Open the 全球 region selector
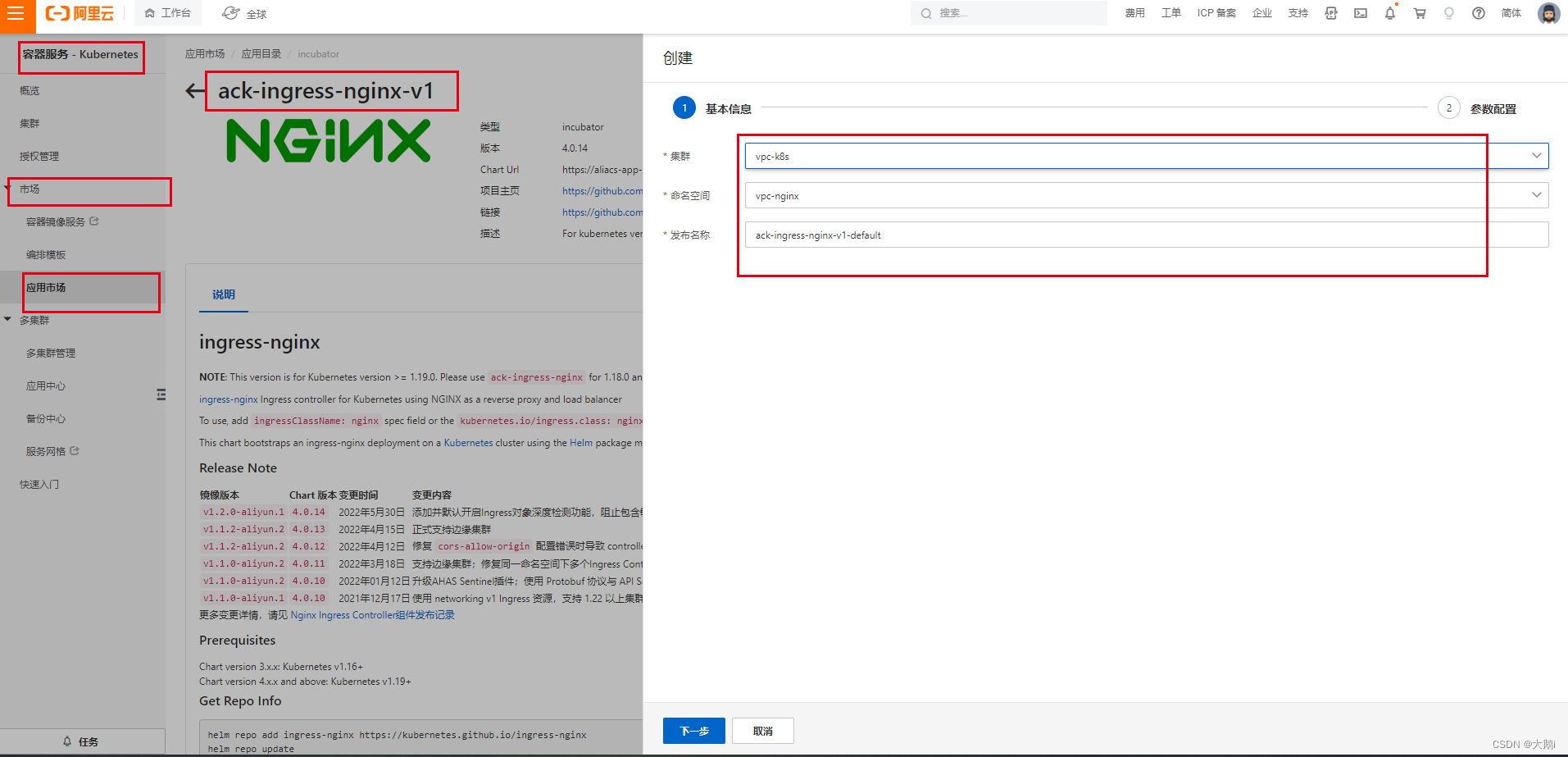Image resolution: width=1568 pixels, height=757 pixels. [x=245, y=13]
